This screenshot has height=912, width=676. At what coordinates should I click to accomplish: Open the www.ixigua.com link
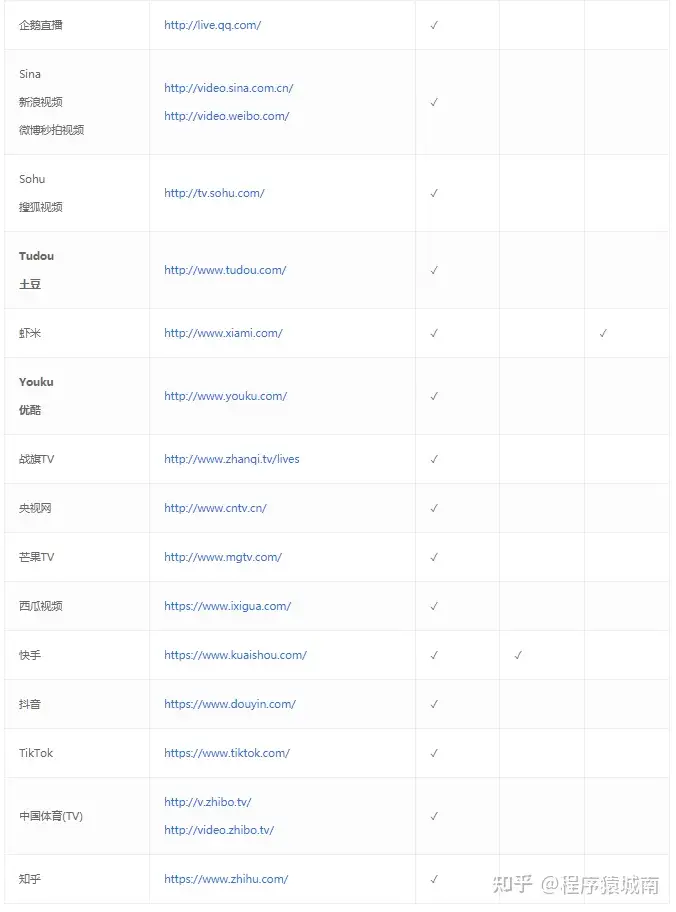point(227,606)
